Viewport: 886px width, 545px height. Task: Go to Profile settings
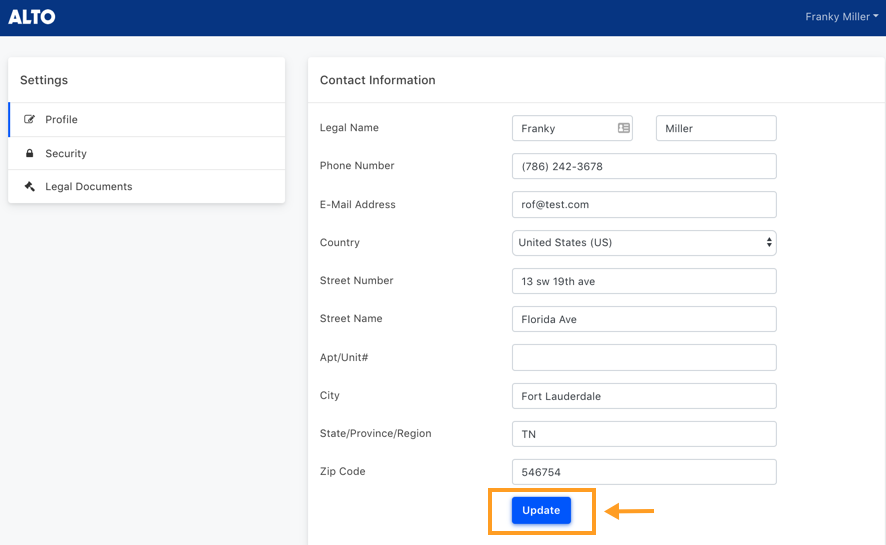146,119
